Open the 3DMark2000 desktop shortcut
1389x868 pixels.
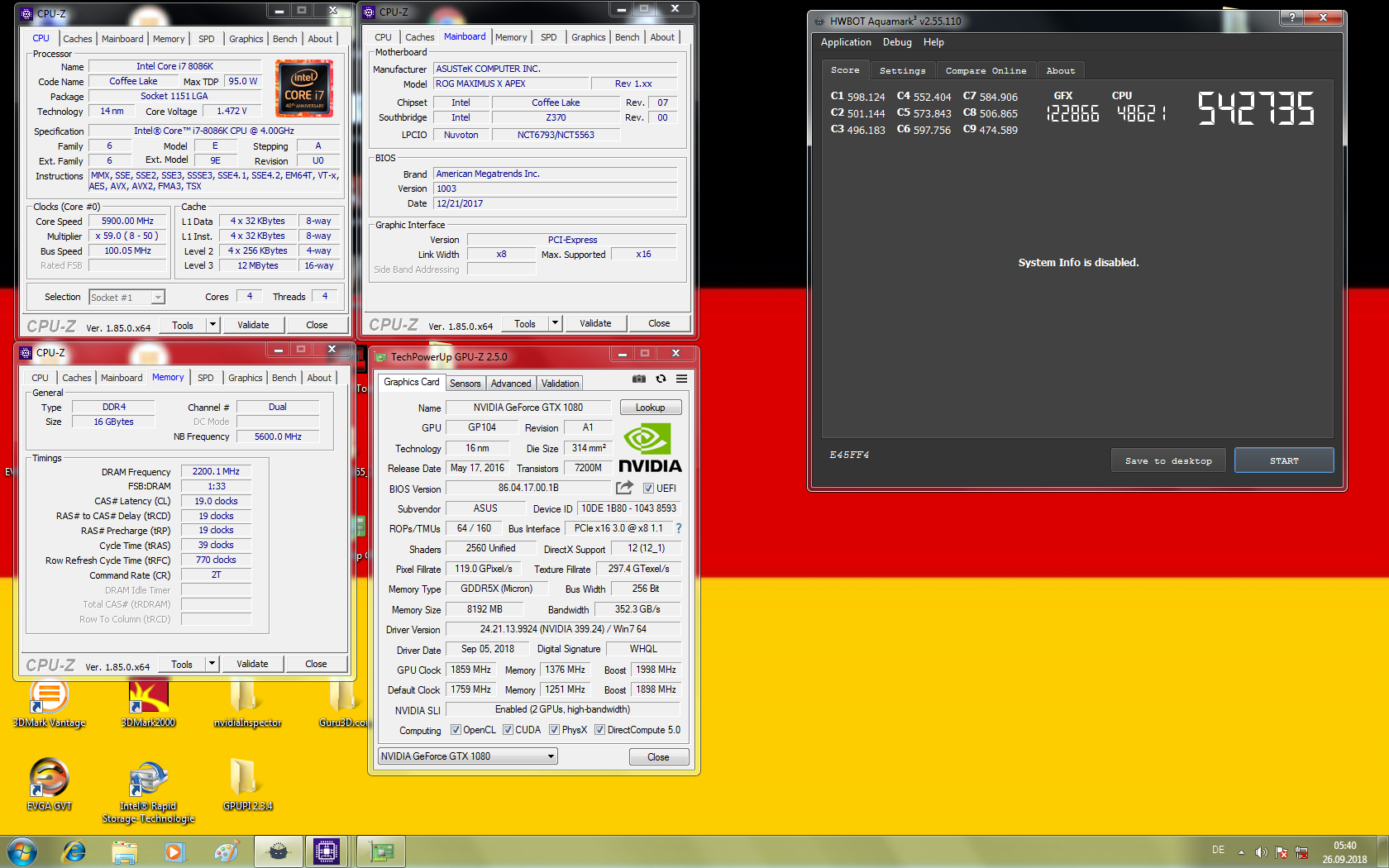(x=149, y=703)
